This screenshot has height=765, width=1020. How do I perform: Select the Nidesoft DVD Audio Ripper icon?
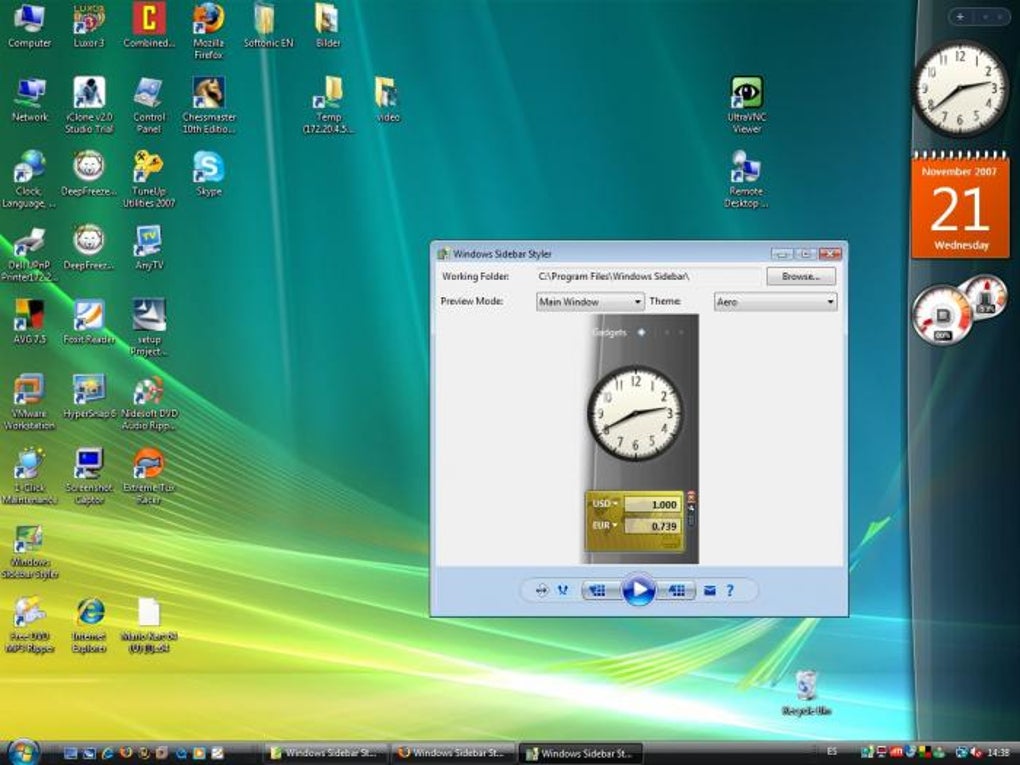pyautogui.click(x=149, y=402)
